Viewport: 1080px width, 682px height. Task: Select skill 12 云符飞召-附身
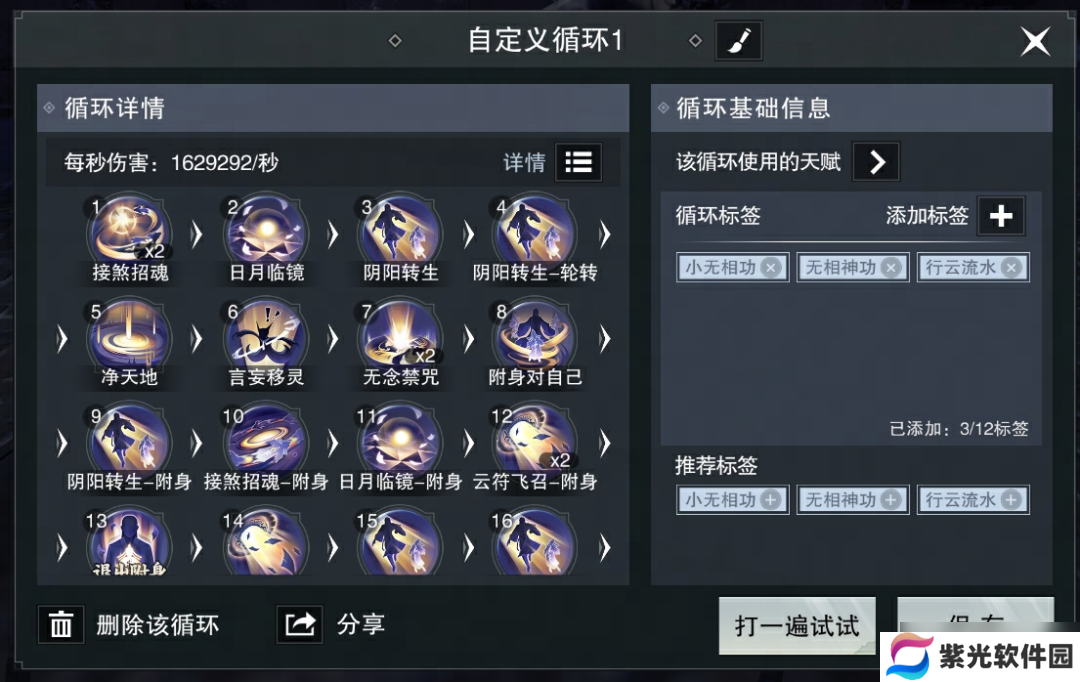coord(535,442)
